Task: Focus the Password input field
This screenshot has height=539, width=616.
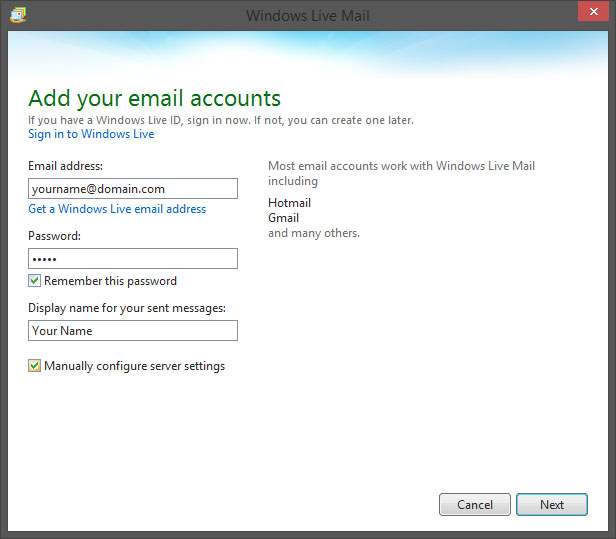Action: pyautogui.click(x=133, y=258)
